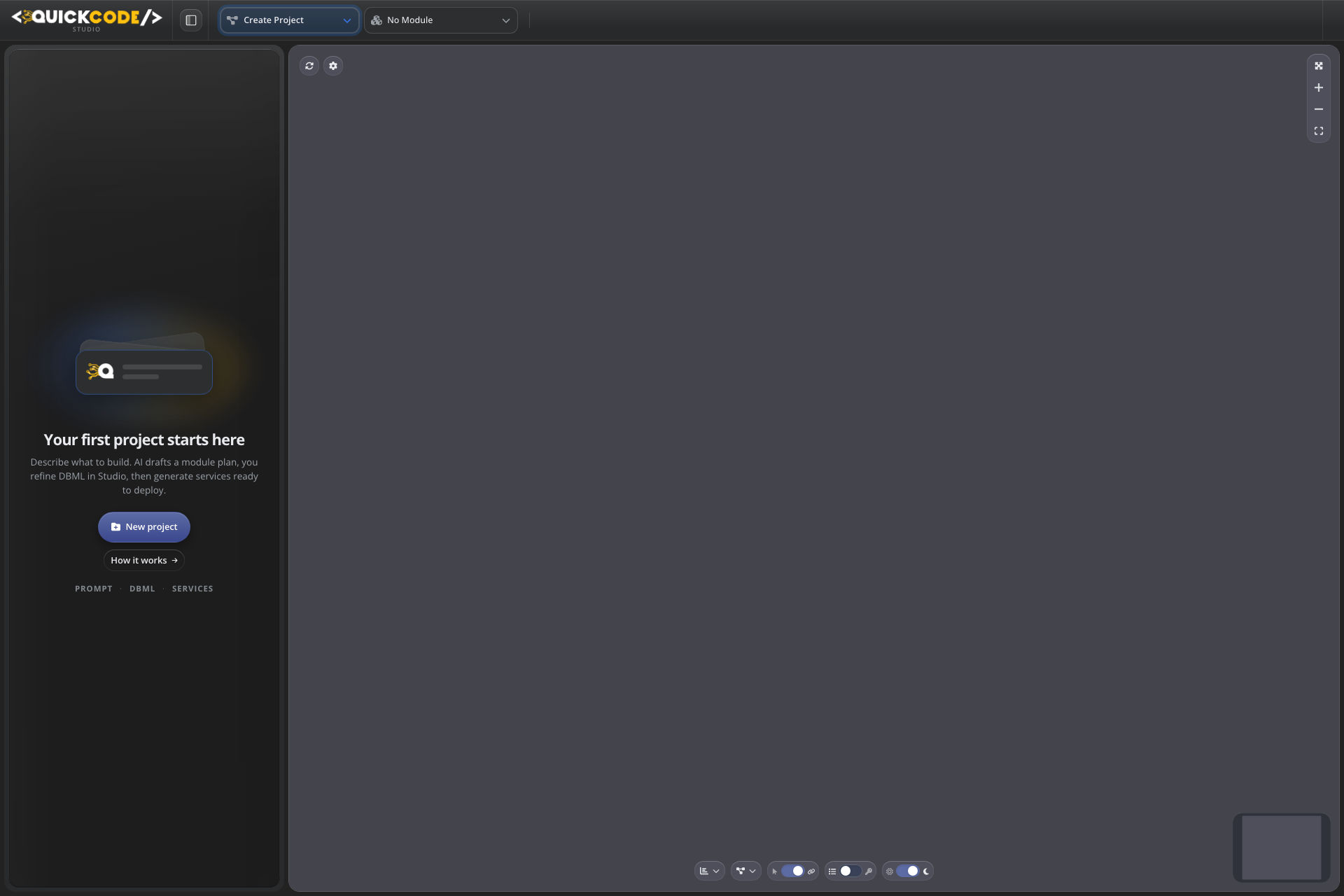Click the New project button
The height and width of the screenshot is (896, 1344).
[144, 527]
